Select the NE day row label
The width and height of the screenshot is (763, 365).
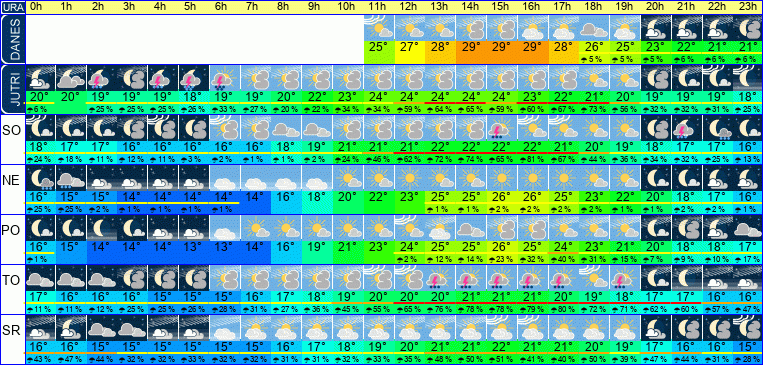[x=12, y=181]
